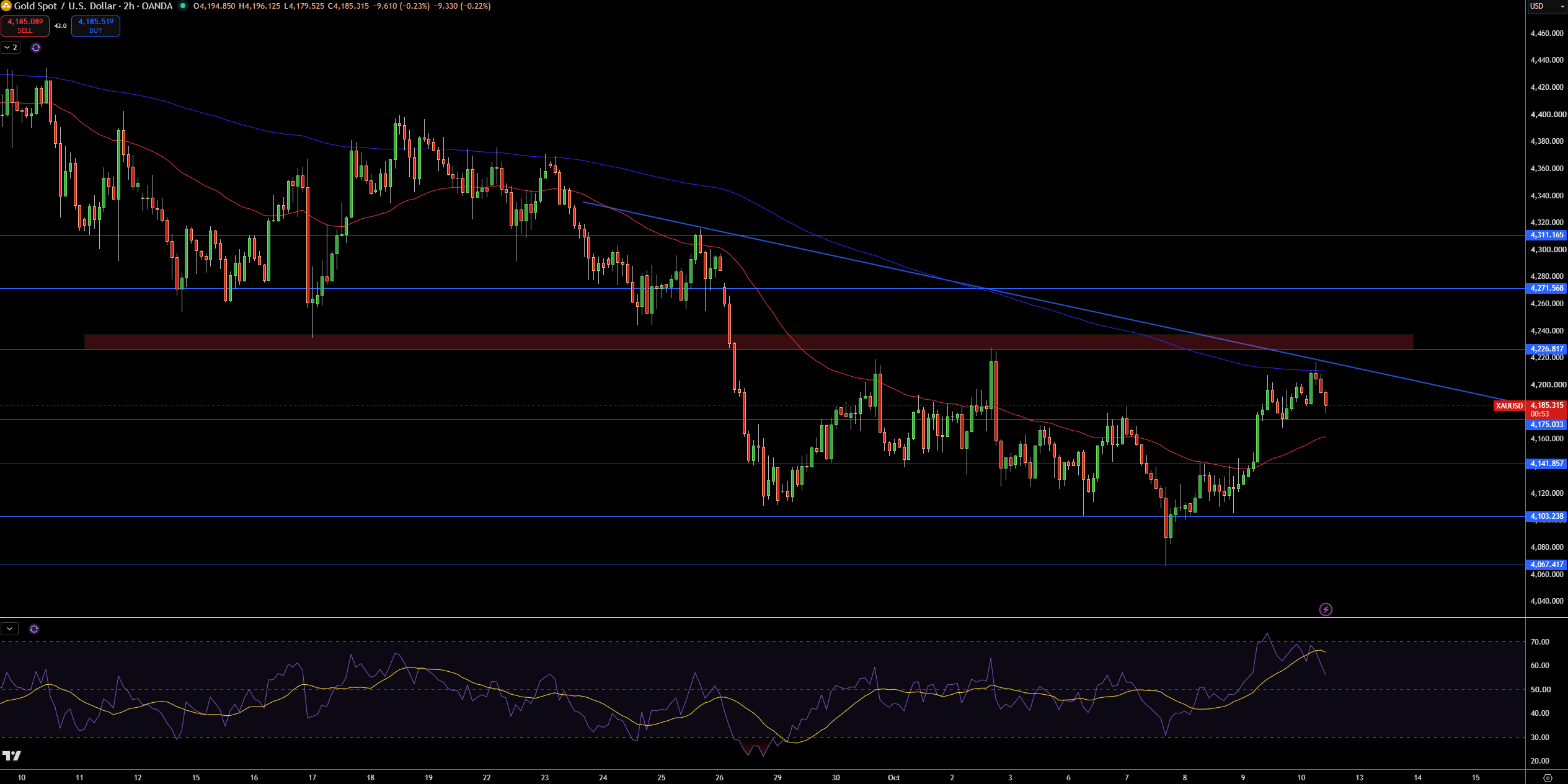Viewport: 1568px width, 784px height.
Task: Click the green market status dot
Action: tap(183, 6)
